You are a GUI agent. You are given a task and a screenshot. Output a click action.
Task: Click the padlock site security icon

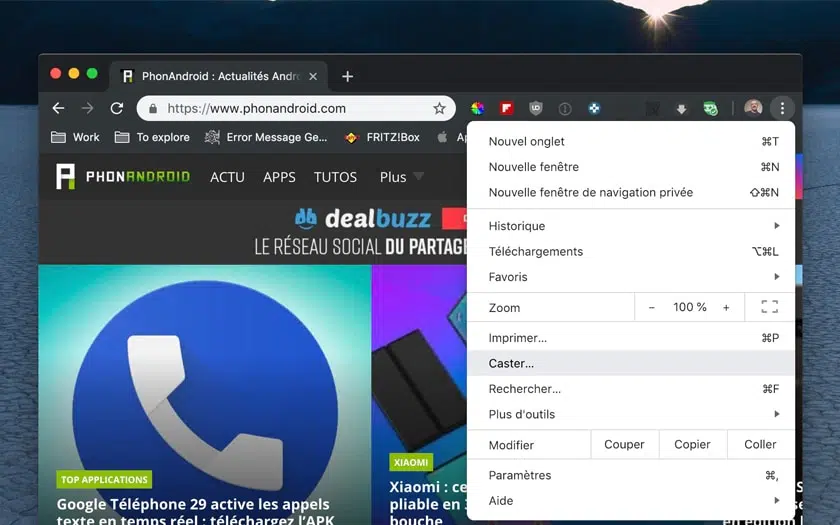(x=153, y=109)
